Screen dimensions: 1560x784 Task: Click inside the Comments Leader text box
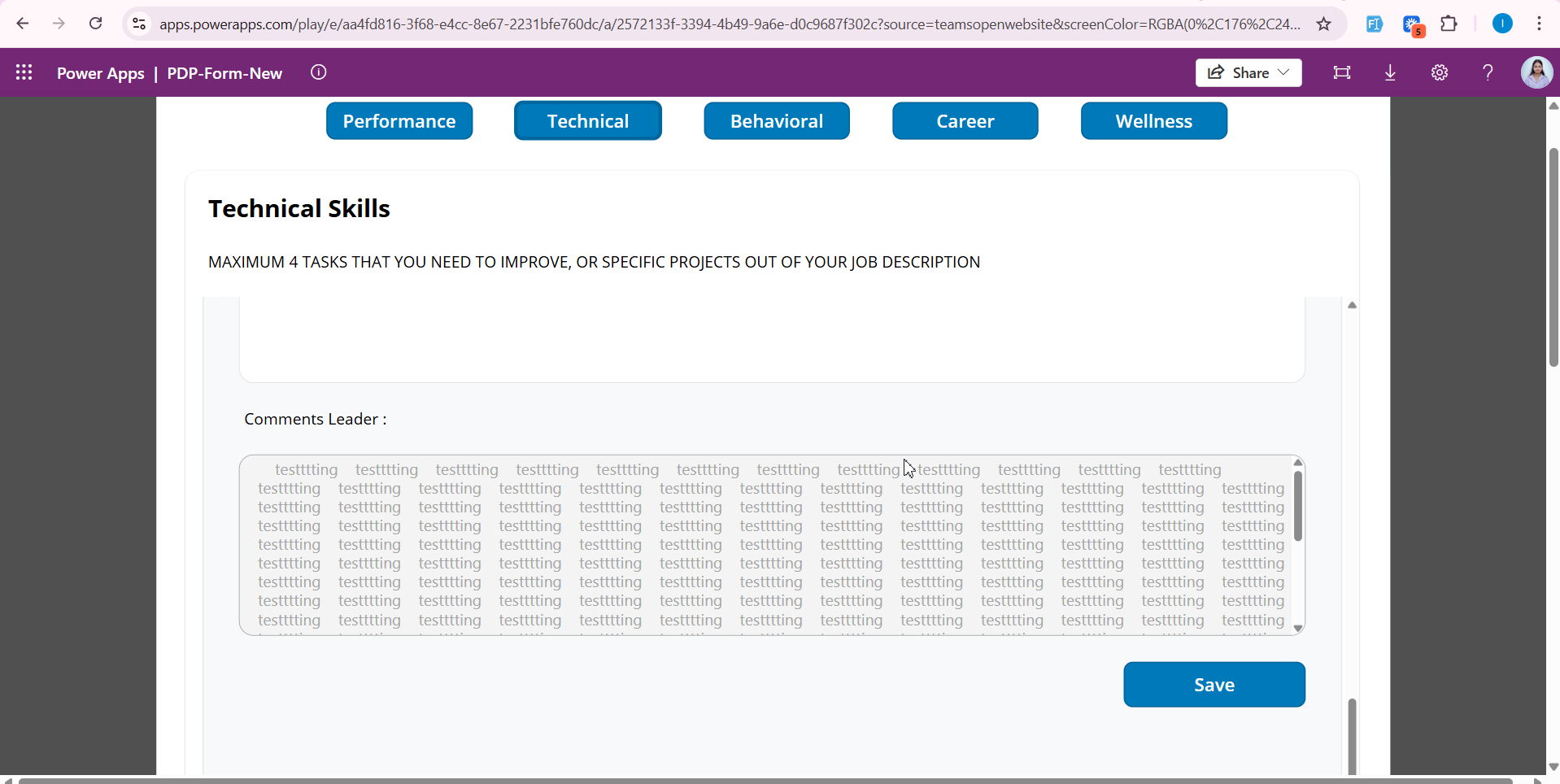coord(765,545)
